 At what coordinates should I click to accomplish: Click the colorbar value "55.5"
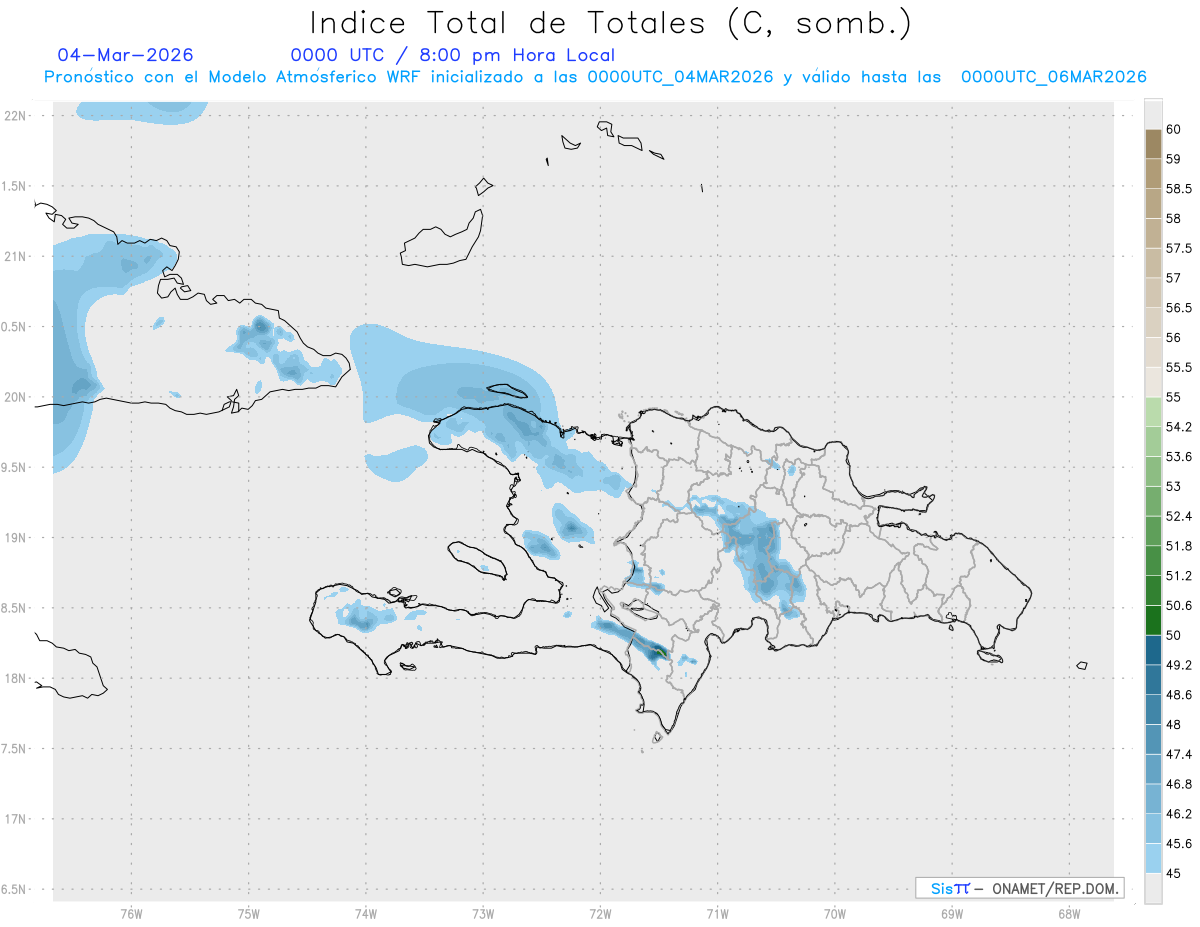tap(1178, 367)
